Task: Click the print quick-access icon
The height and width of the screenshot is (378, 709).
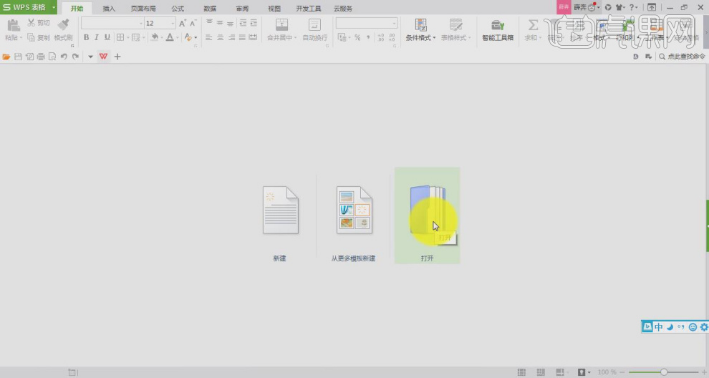Action: click(41, 57)
